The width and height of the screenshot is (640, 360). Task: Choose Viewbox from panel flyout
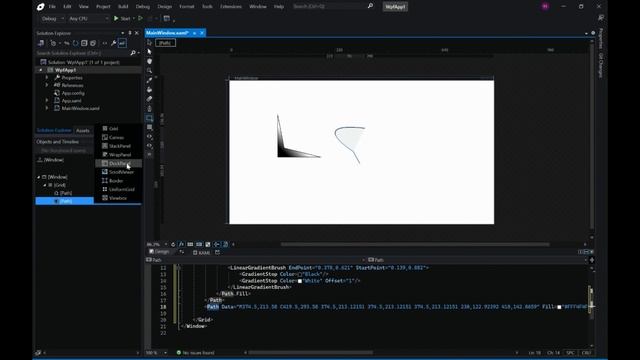(x=118, y=198)
